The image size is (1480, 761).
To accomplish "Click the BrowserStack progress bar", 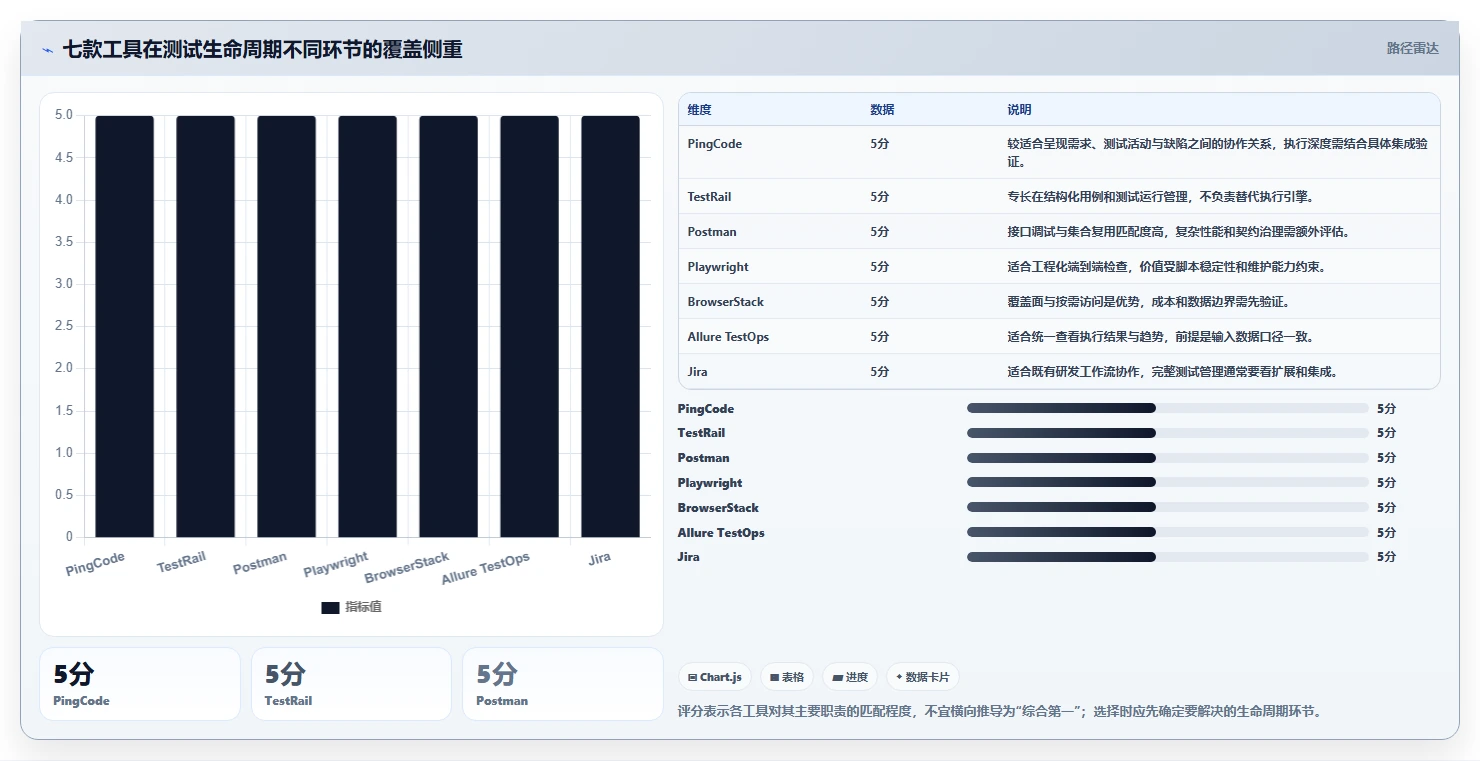I will [x=1167, y=507].
